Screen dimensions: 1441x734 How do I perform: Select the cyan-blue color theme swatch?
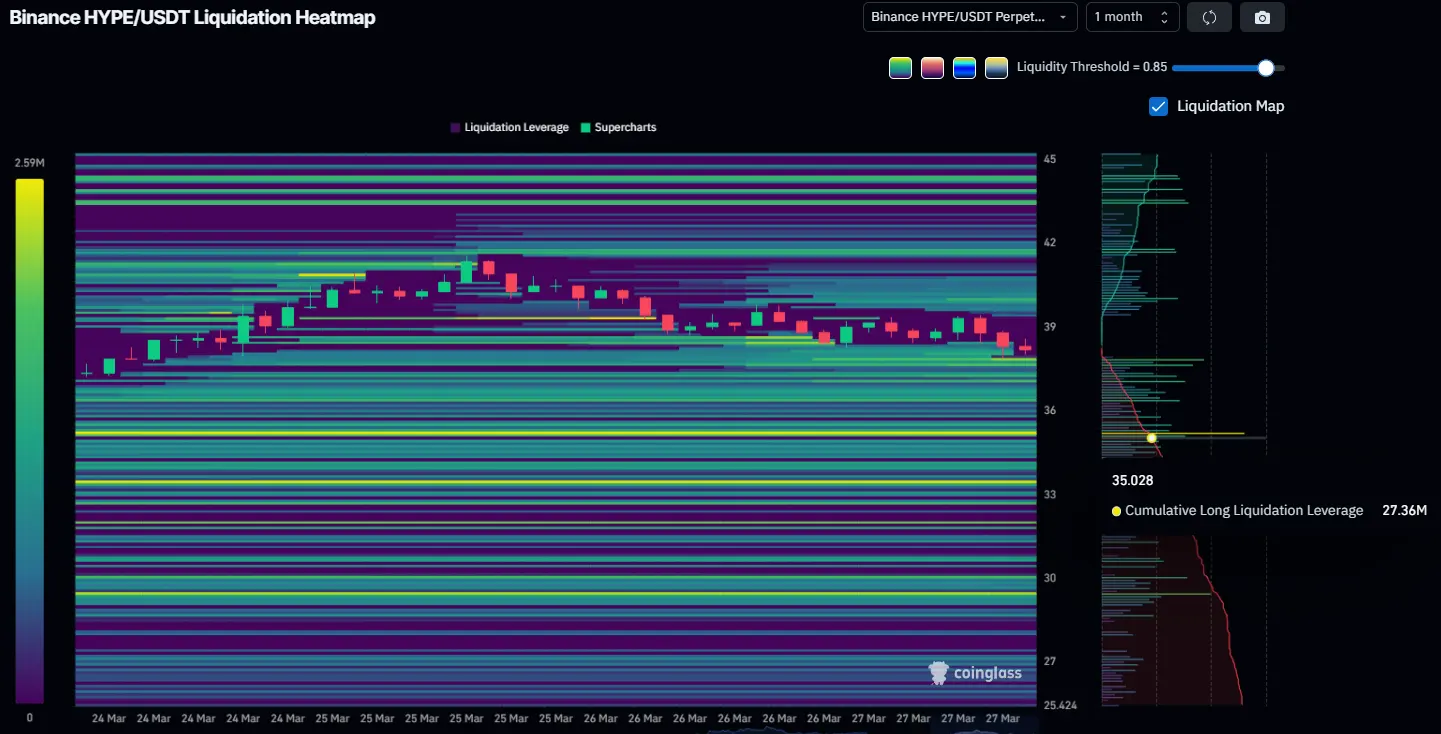(x=964, y=68)
